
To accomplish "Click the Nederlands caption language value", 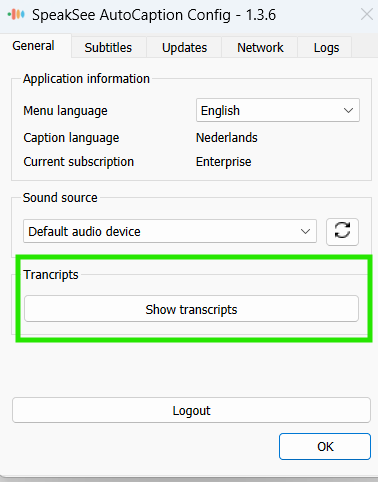I will 227,138.
